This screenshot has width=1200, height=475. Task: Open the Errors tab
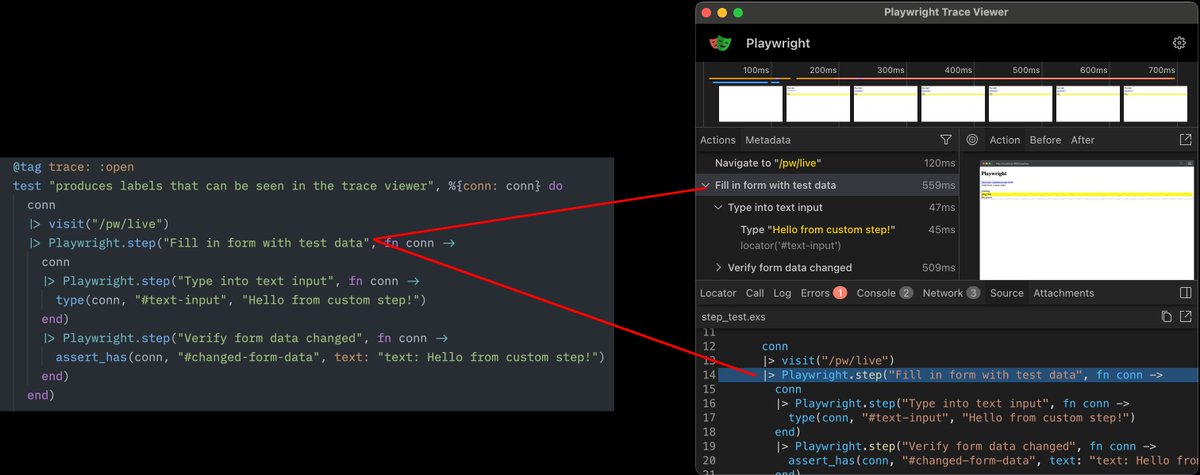pyautogui.click(x=823, y=293)
